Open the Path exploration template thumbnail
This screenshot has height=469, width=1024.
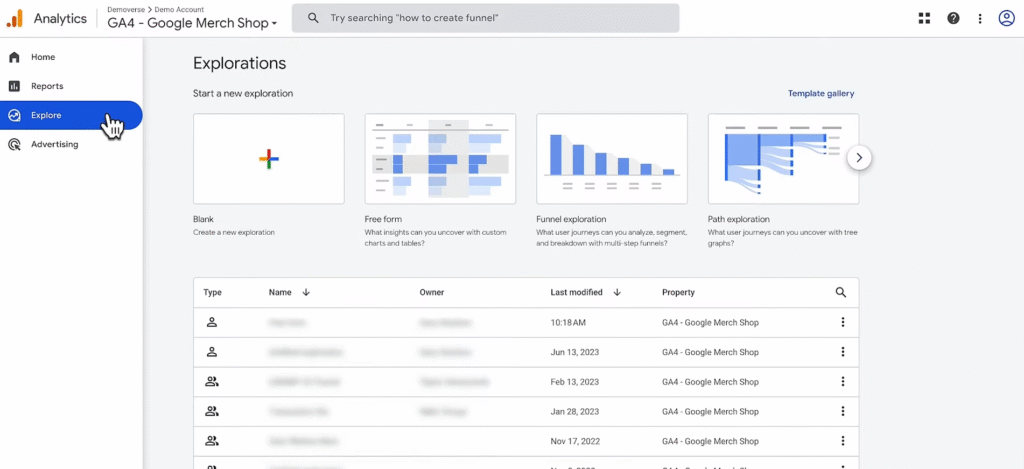pyautogui.click(x=784, y=159)
